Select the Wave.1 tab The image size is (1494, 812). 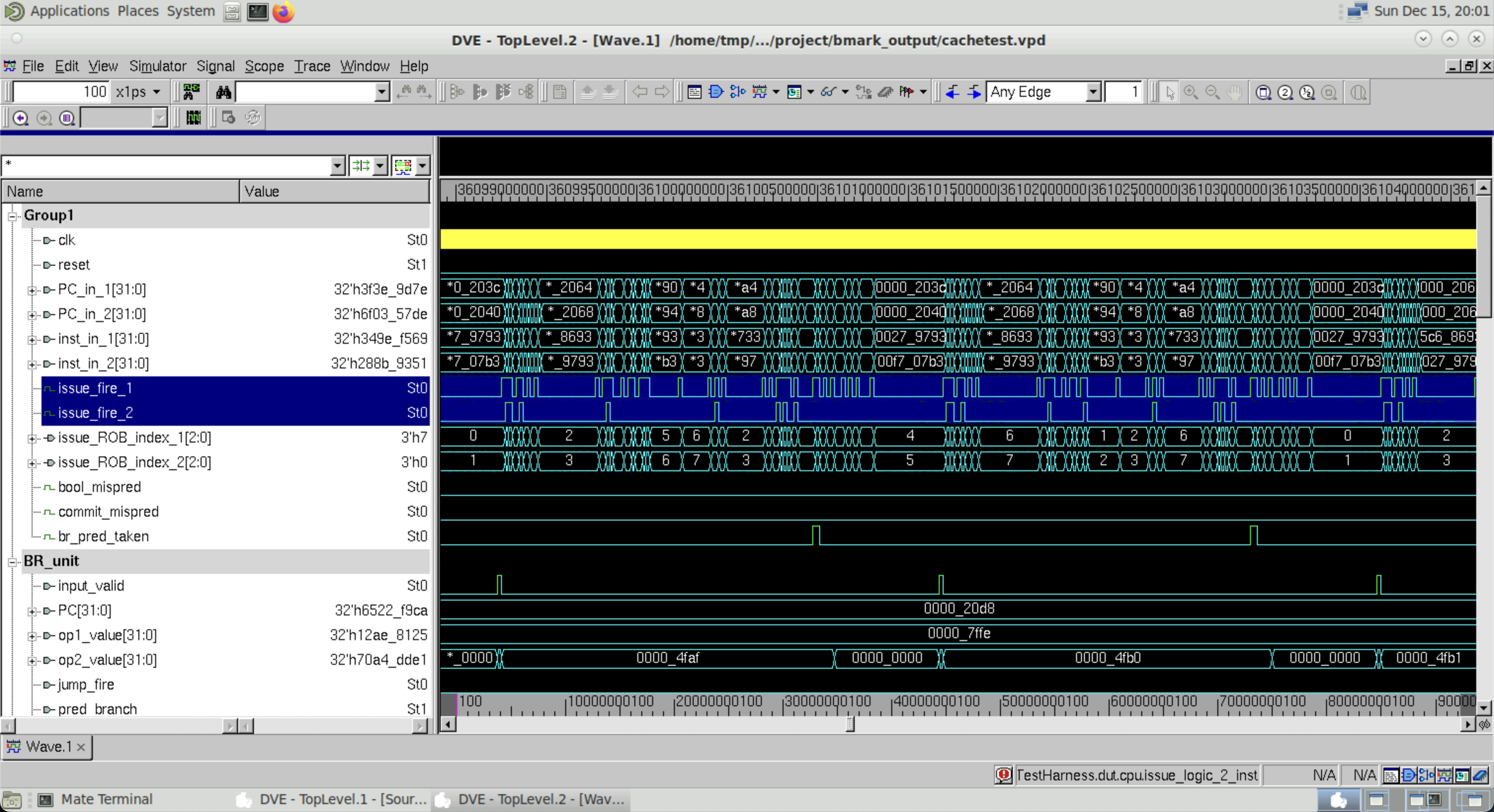pyautogui.click(x=47, y=746)
